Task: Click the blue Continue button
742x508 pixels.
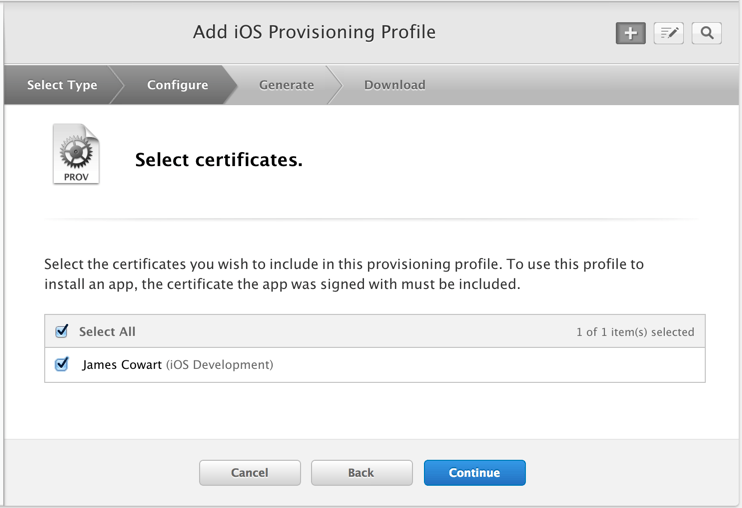Action: click(474, 473)
